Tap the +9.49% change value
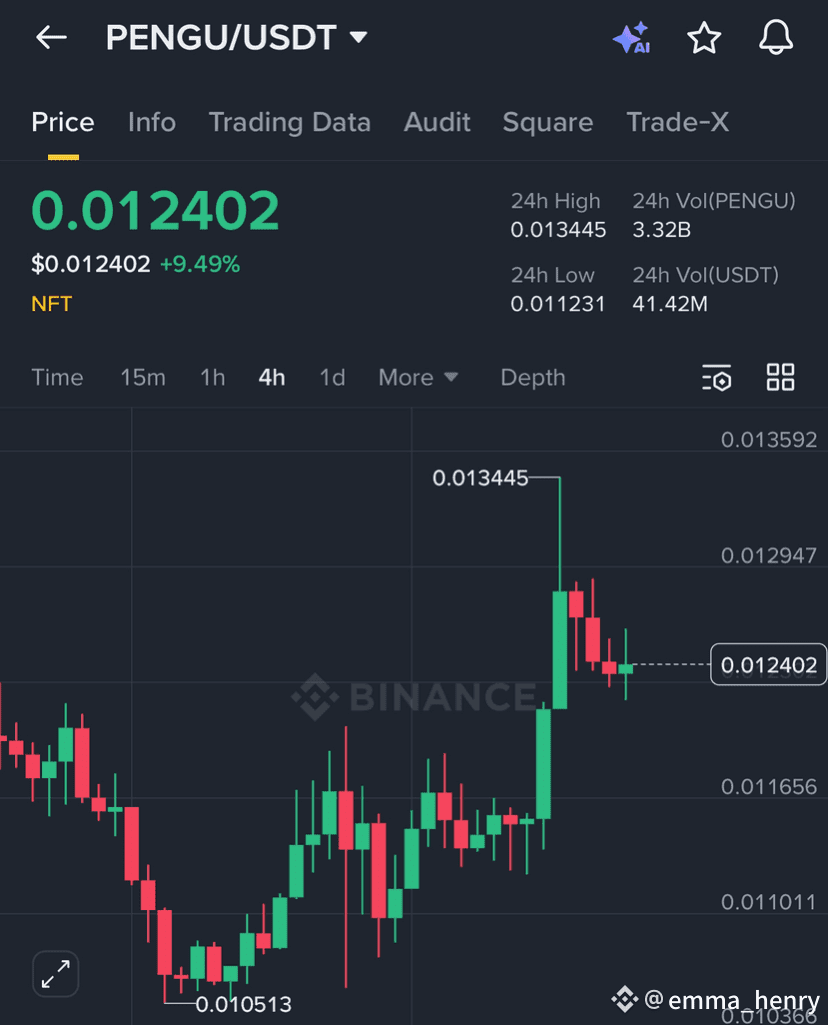Screen dimensions: 828x1025 [x=200, y=264]
